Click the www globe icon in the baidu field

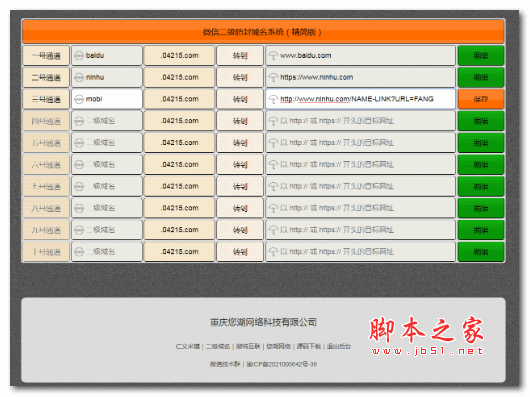pos(79,55)
